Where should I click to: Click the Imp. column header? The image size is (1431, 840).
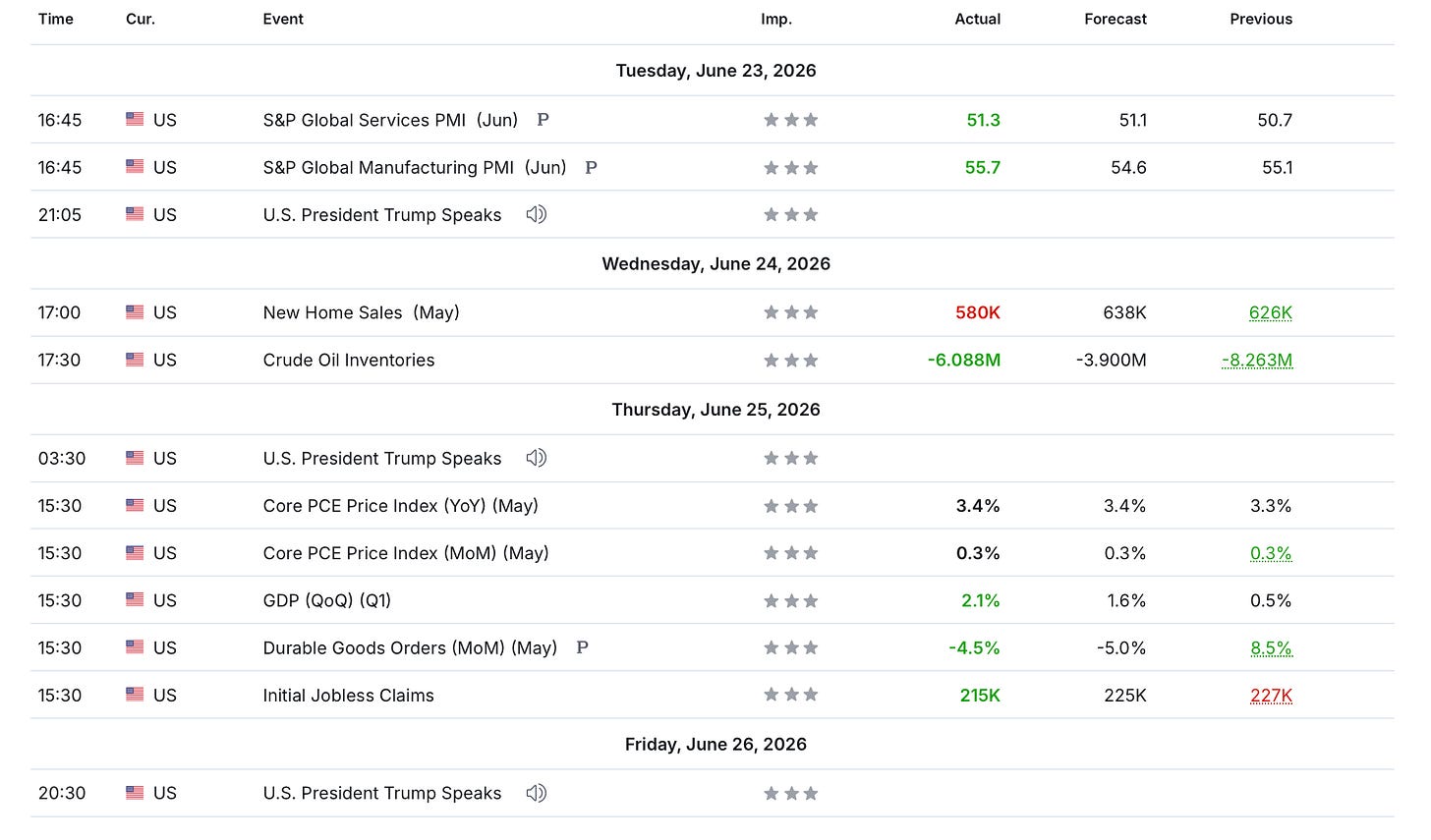pos(776,19)
